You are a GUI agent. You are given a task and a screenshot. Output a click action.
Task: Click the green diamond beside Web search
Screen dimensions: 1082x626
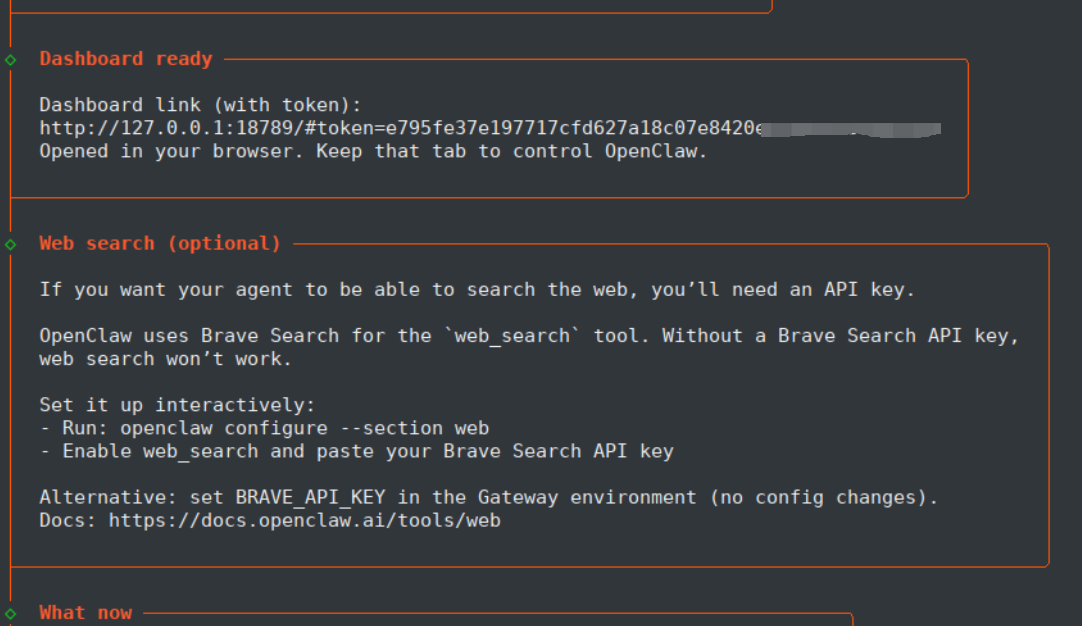tap(10, 244)
